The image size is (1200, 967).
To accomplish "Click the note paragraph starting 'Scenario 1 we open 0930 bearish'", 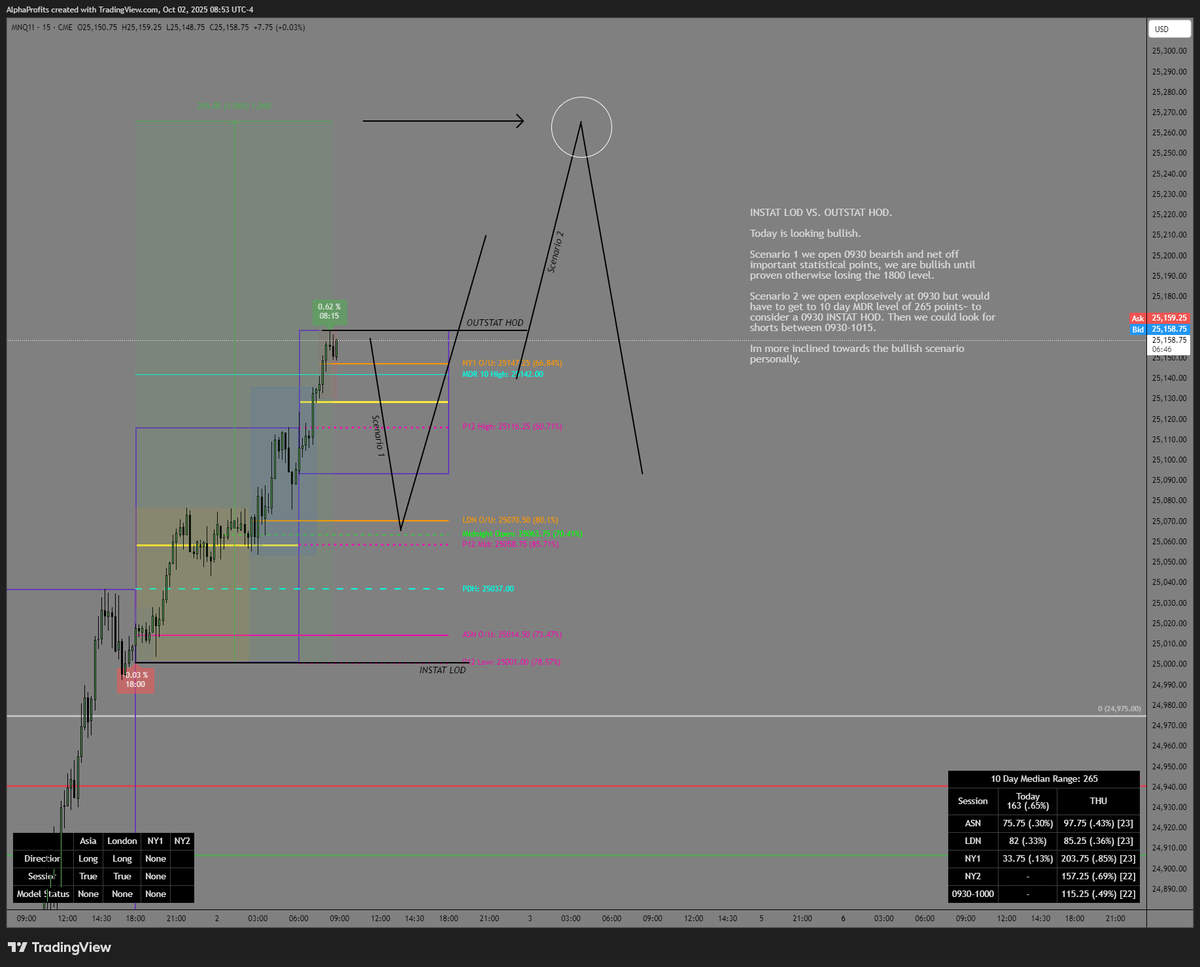I will coord(862,264).
